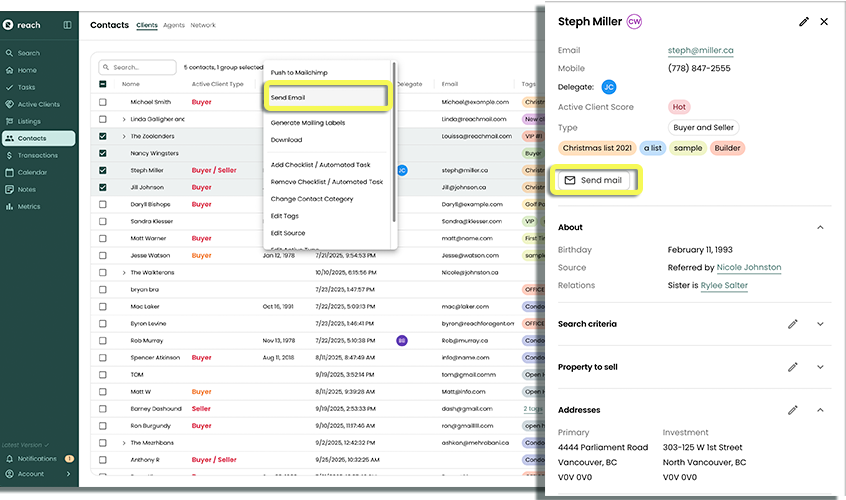Image resolution: width=846 pixels, height=500 pixels.
Task: Click the pencil icon beside Steph Miller
Action: click(804, 22)
